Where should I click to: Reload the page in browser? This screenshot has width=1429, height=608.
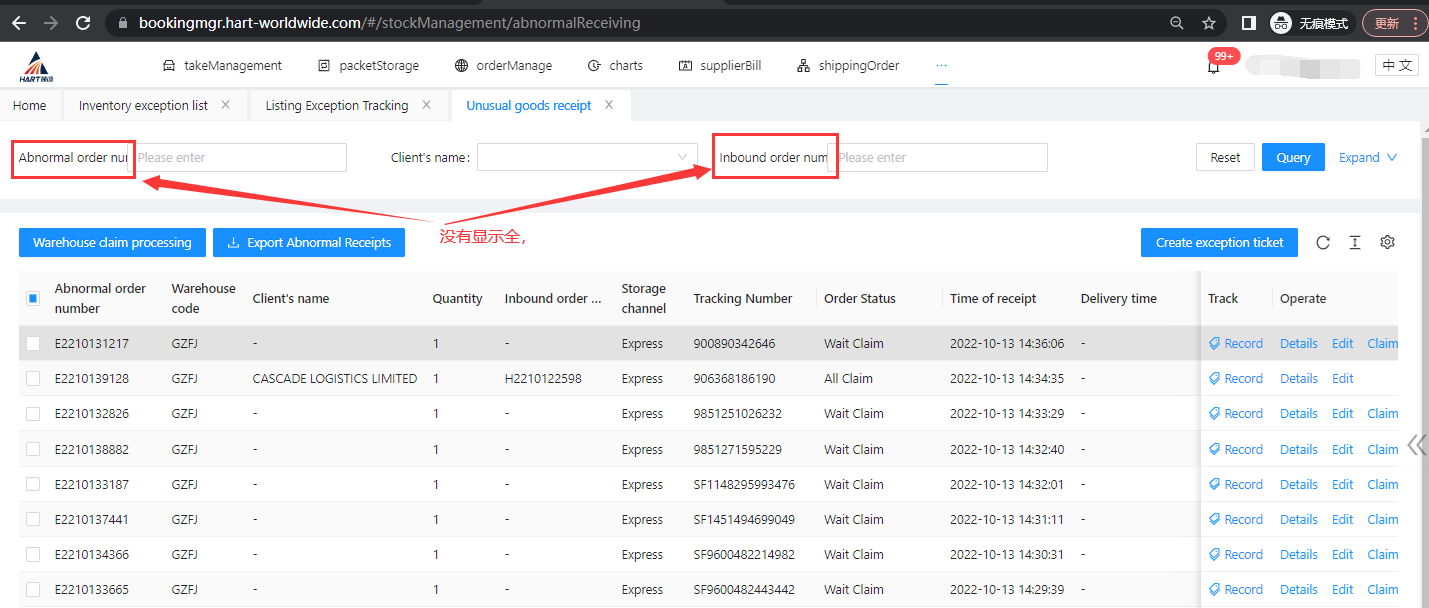click(83, 22)
